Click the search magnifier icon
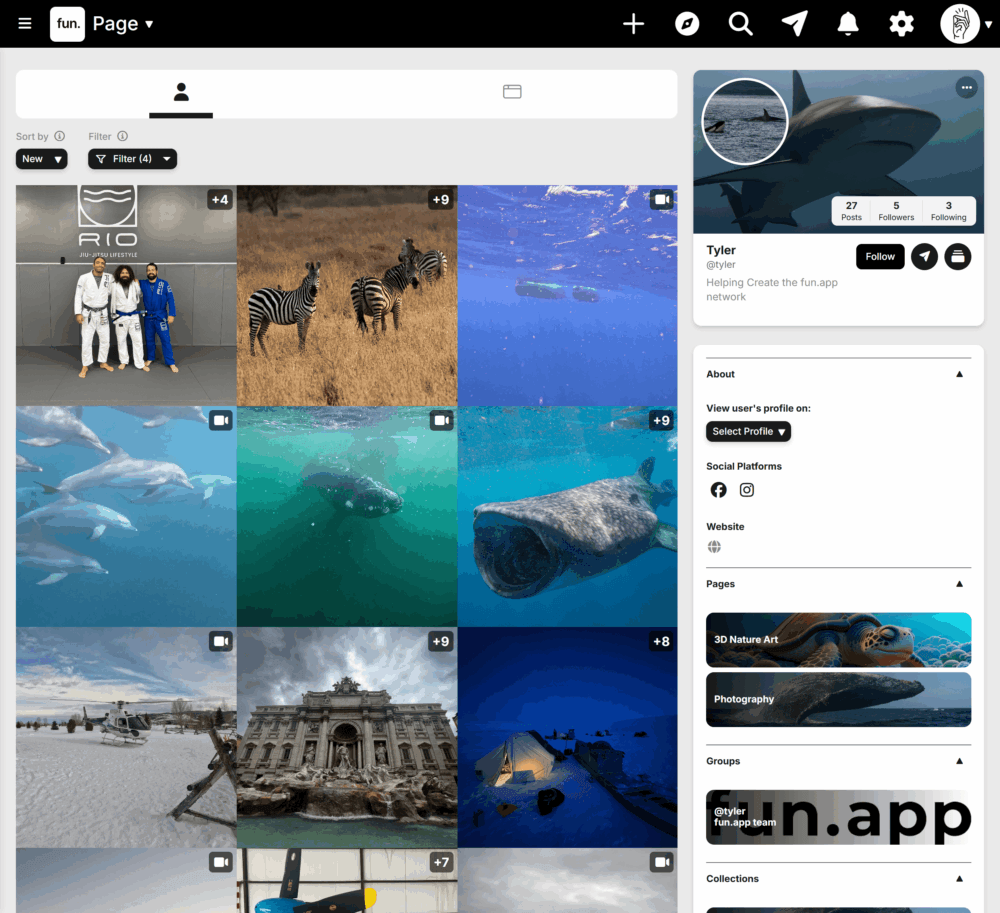Viewport: 1000px width, 913px height. point(740,24)
